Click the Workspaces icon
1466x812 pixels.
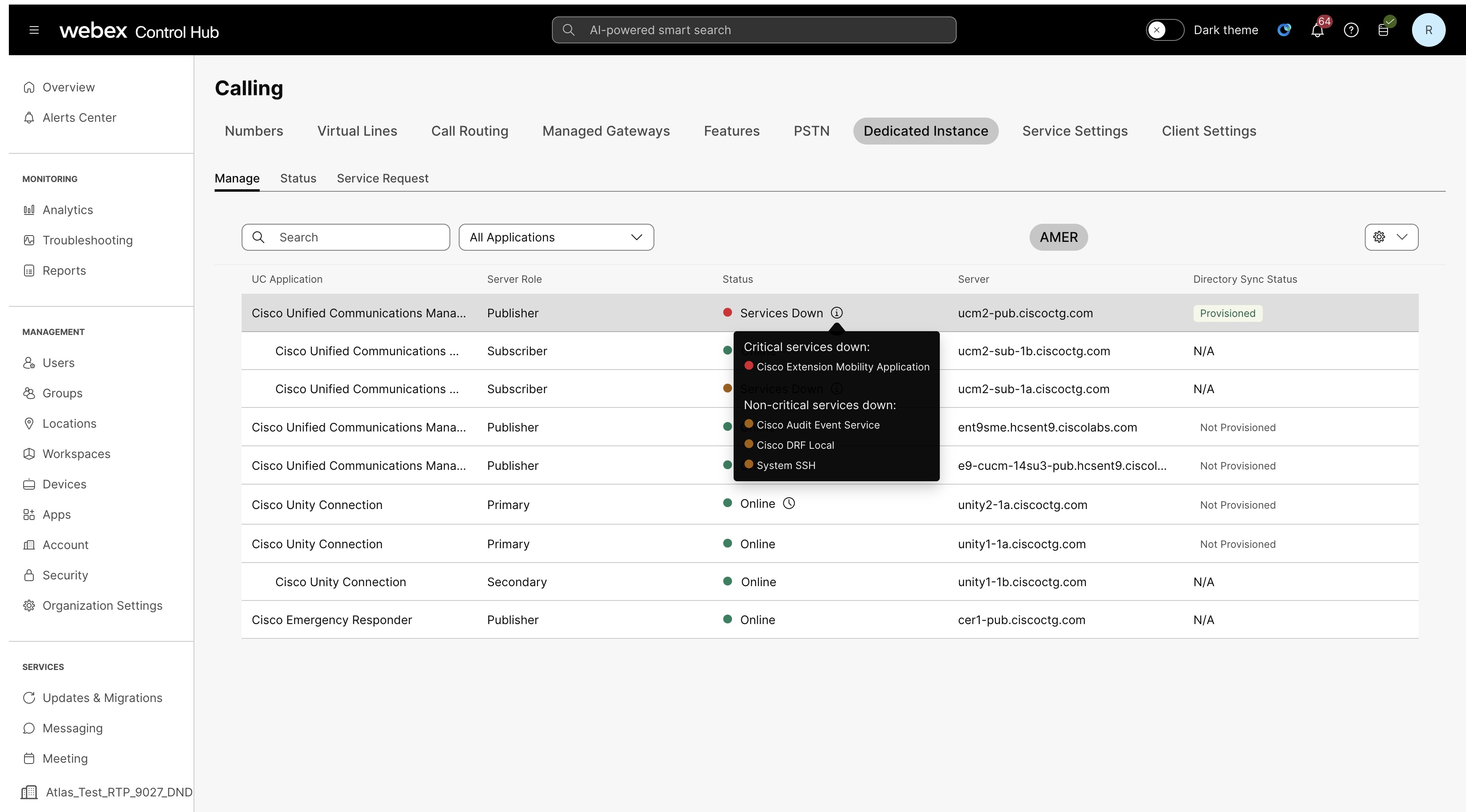29,454
